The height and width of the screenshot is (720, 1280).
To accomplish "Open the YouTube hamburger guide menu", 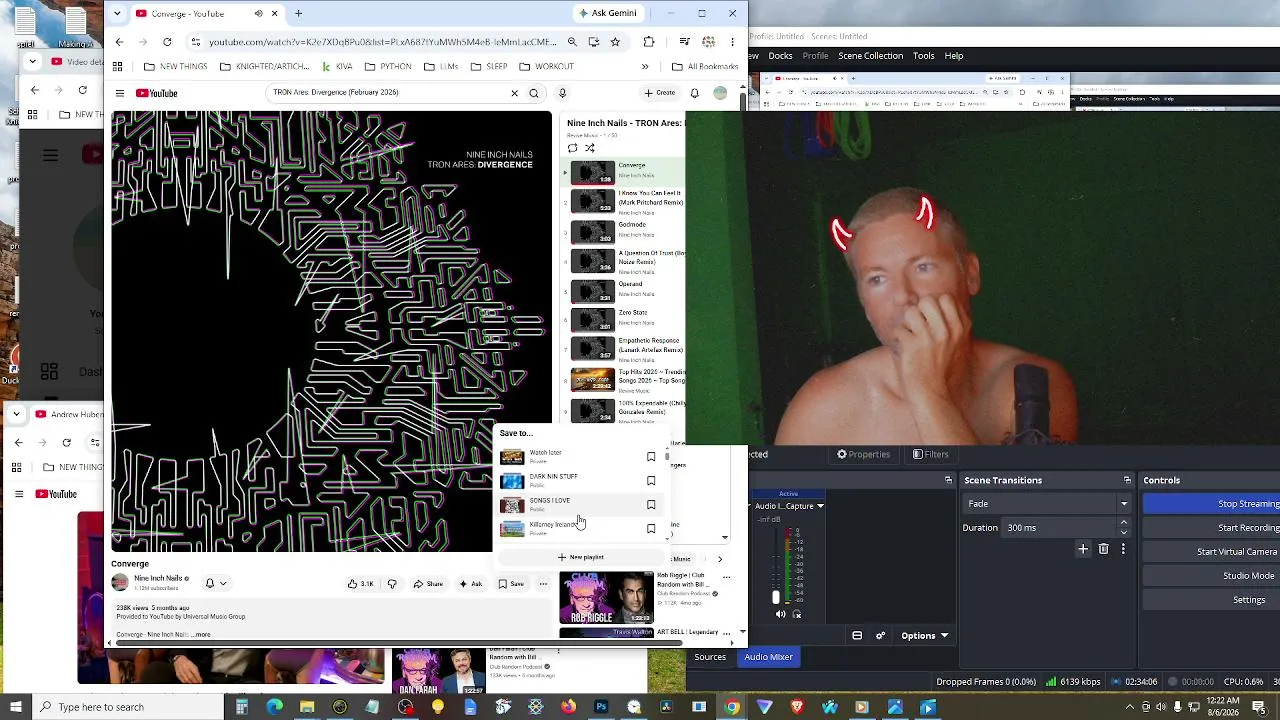I will point(119,93).
